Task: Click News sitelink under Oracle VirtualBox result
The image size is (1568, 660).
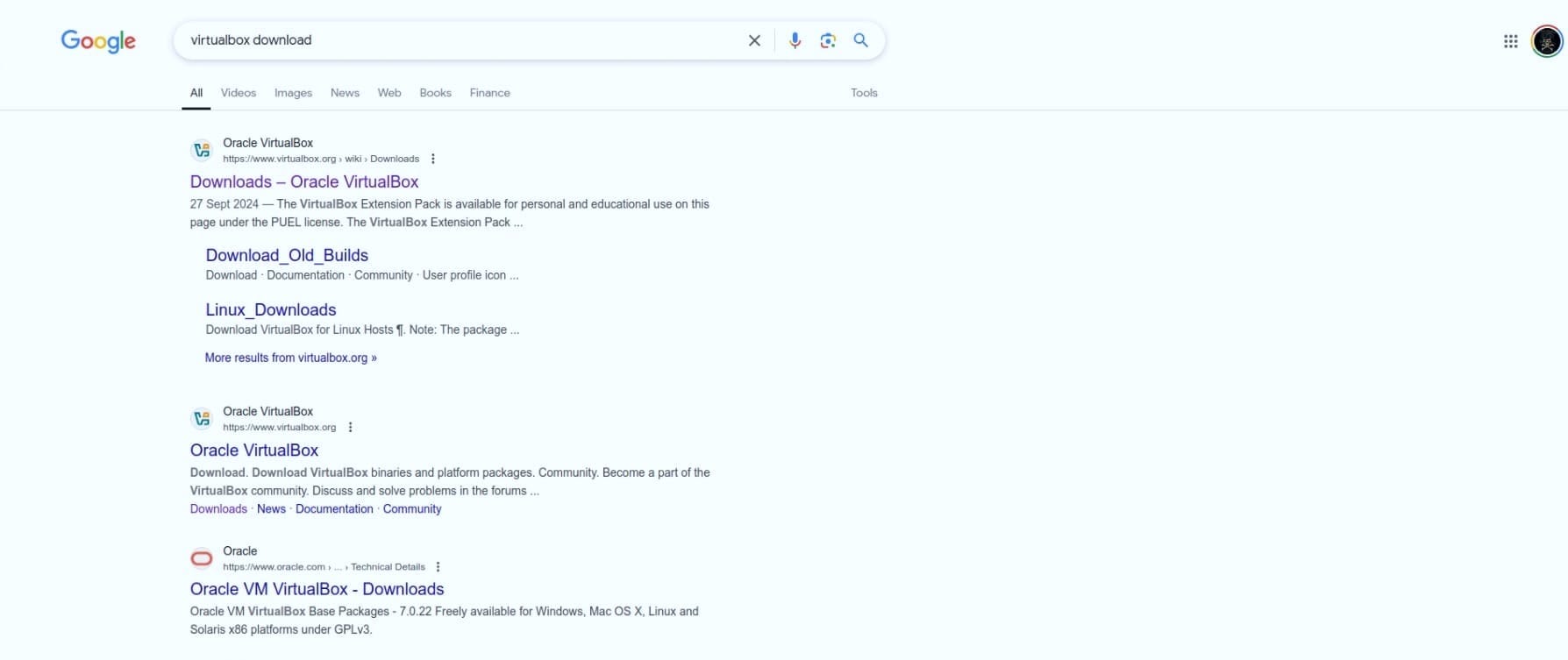Action: tap(271, 509)
